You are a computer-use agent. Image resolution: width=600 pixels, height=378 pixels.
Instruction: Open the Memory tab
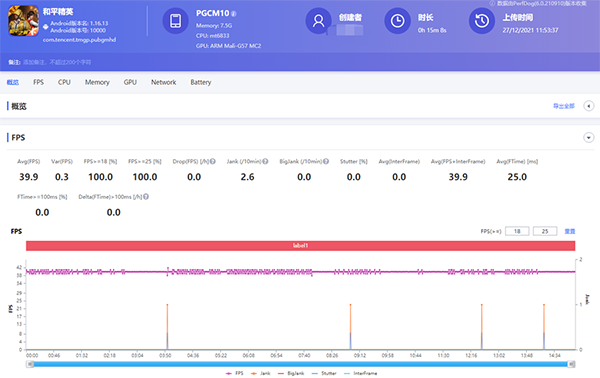point(97,82)
